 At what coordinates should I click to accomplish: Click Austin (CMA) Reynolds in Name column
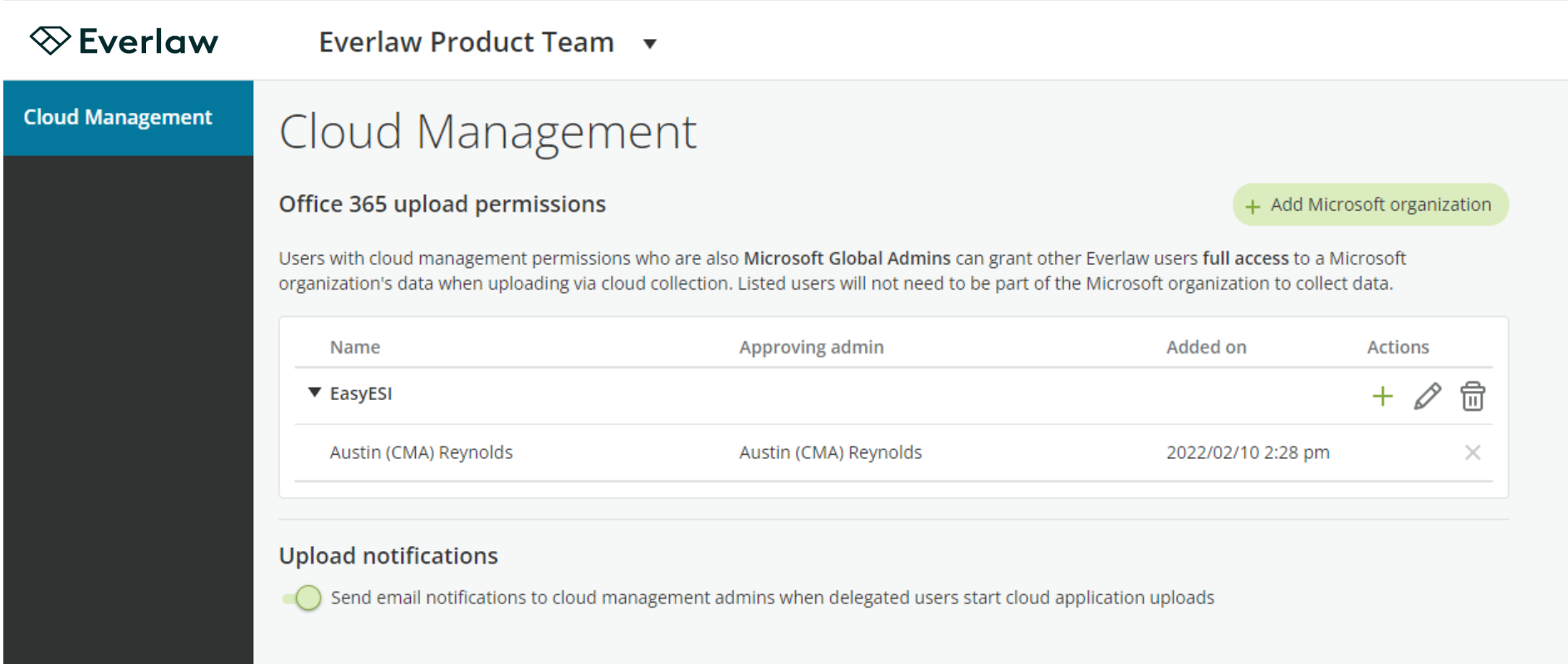421,452
